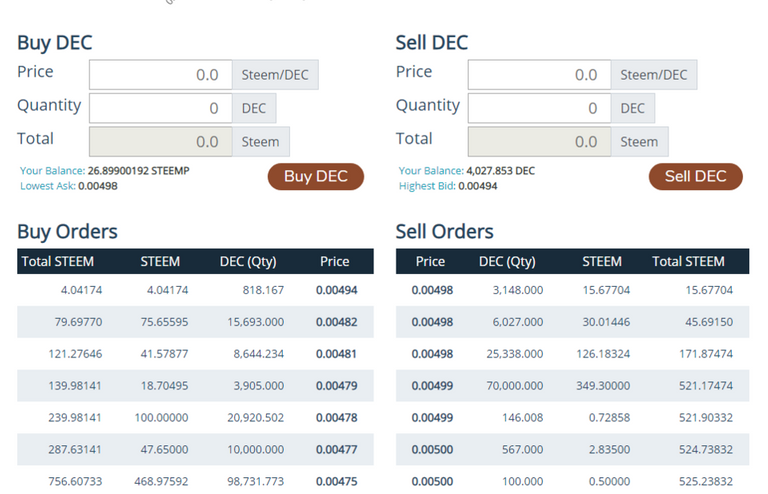Click buy order total 139.98141
The image size is (768, 494).
point(75,386)
